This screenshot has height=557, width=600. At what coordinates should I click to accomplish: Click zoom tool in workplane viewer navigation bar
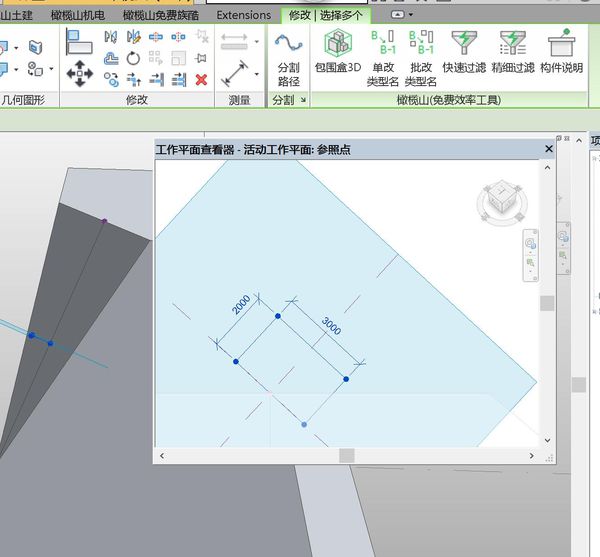pos(530,243)
